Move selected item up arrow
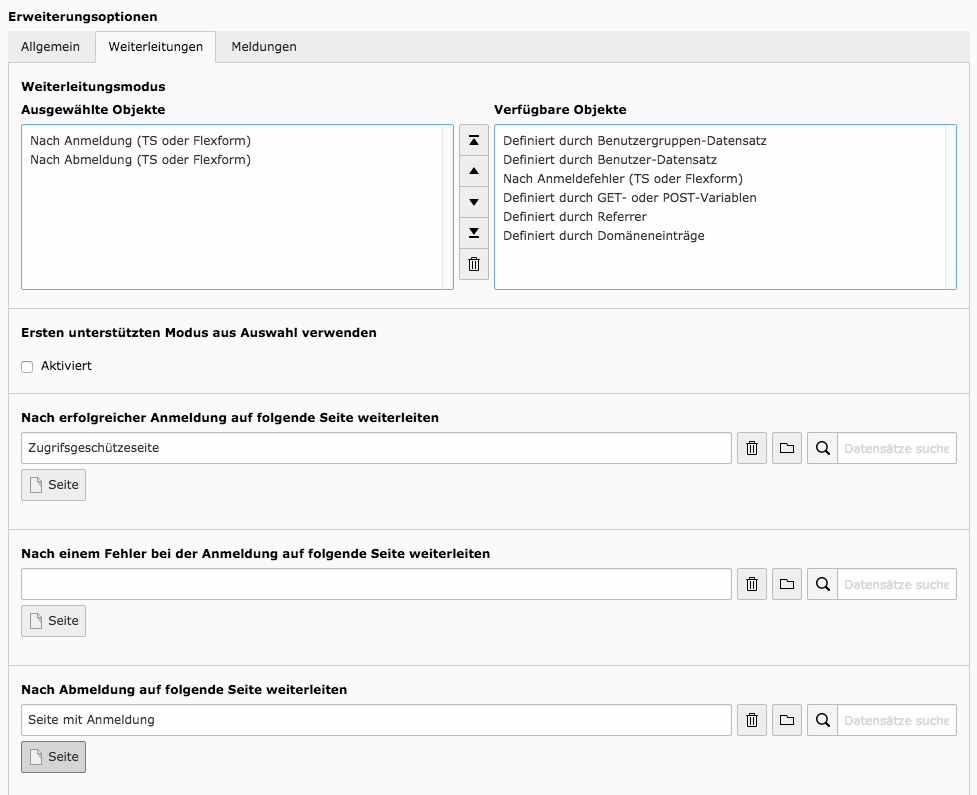 (x=474, y=172)
